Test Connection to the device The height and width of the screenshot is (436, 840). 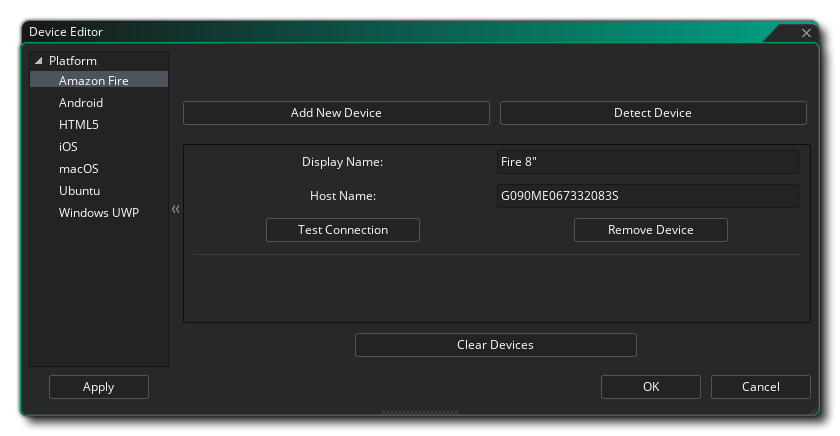click(342, 230)
